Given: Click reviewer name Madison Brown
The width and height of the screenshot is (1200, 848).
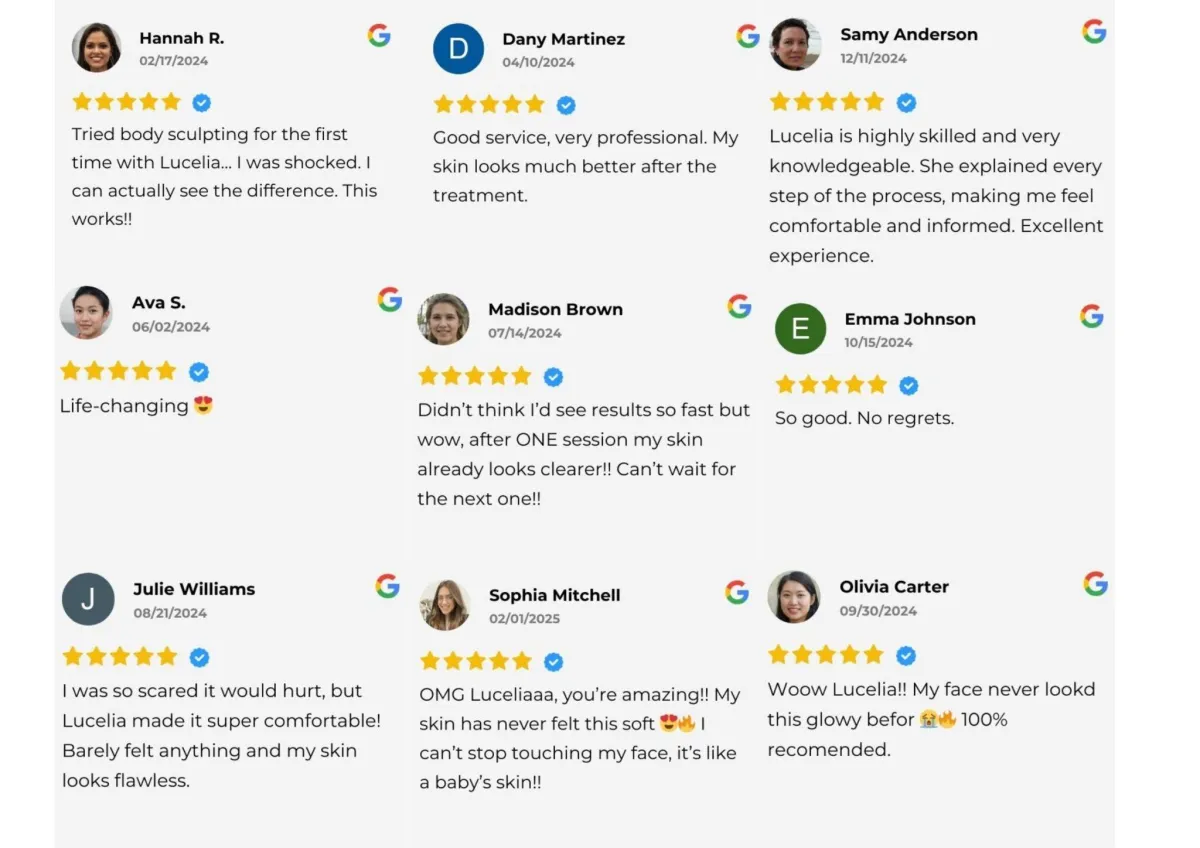Looking at the screenshot, I should pyautogui.click(x=555, y=309).
